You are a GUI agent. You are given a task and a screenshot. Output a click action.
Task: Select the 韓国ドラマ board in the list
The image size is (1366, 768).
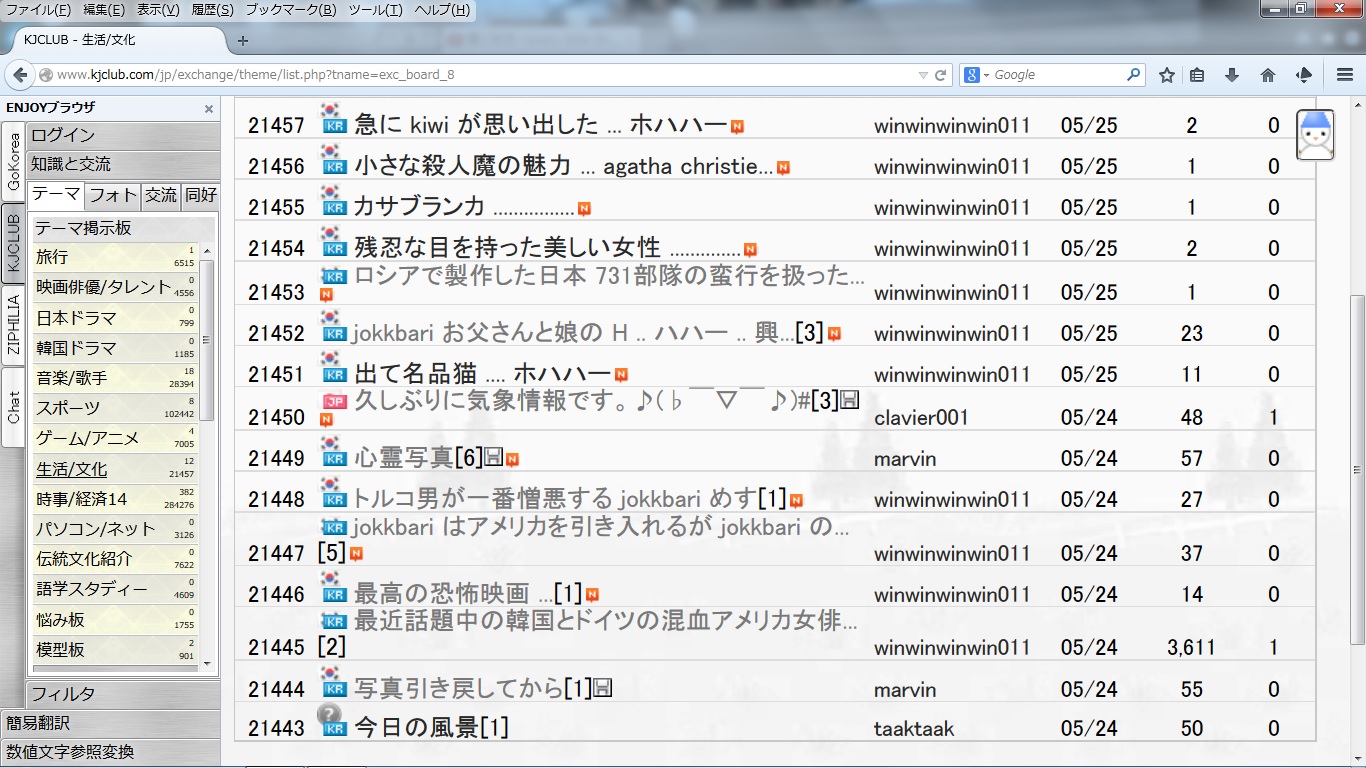(77, 348)
